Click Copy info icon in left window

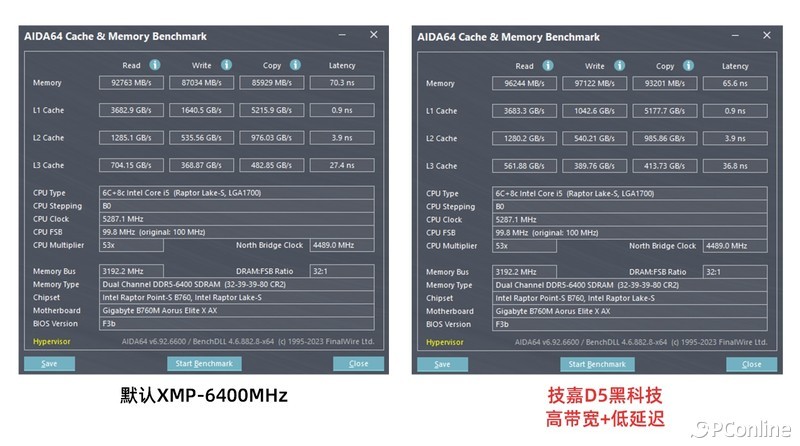point(295,65)
